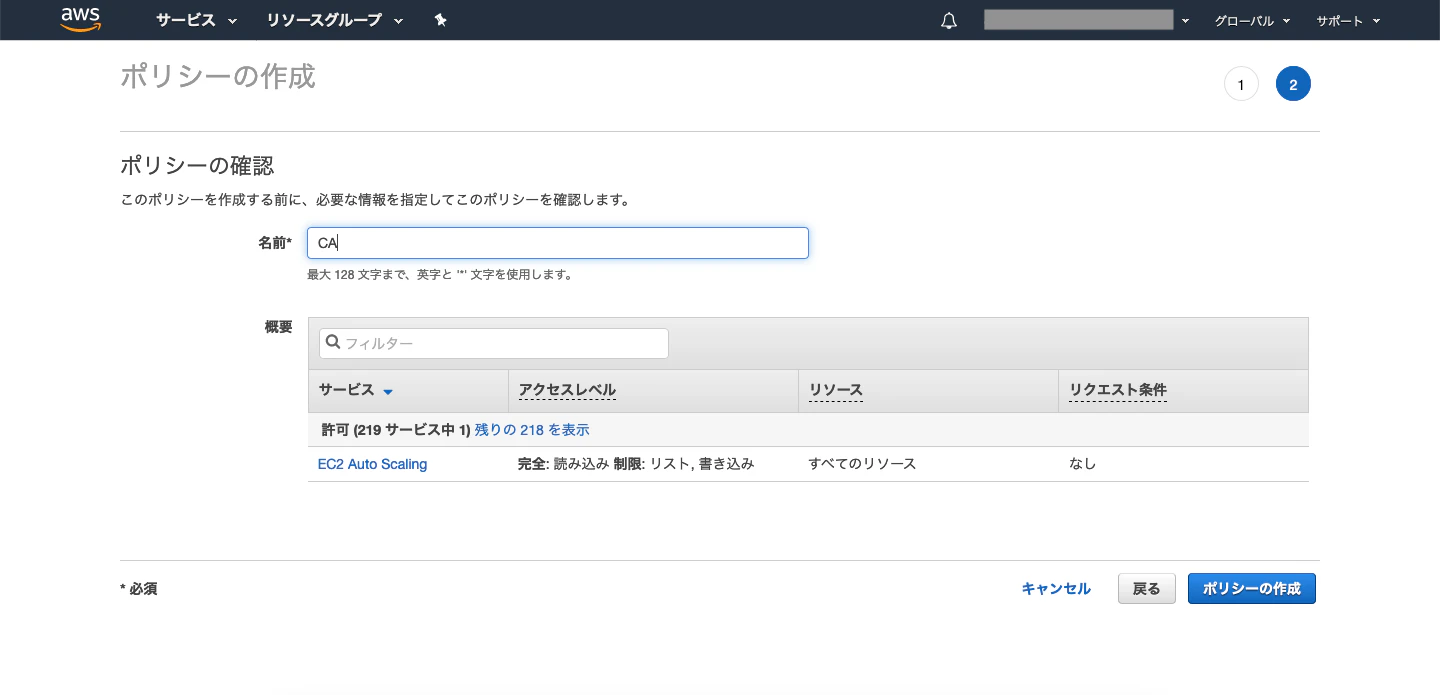The width and height of the screenshot is (1440, 695).
Task: Expand the リソースグループ dropdown
Action: coord(333,20)
